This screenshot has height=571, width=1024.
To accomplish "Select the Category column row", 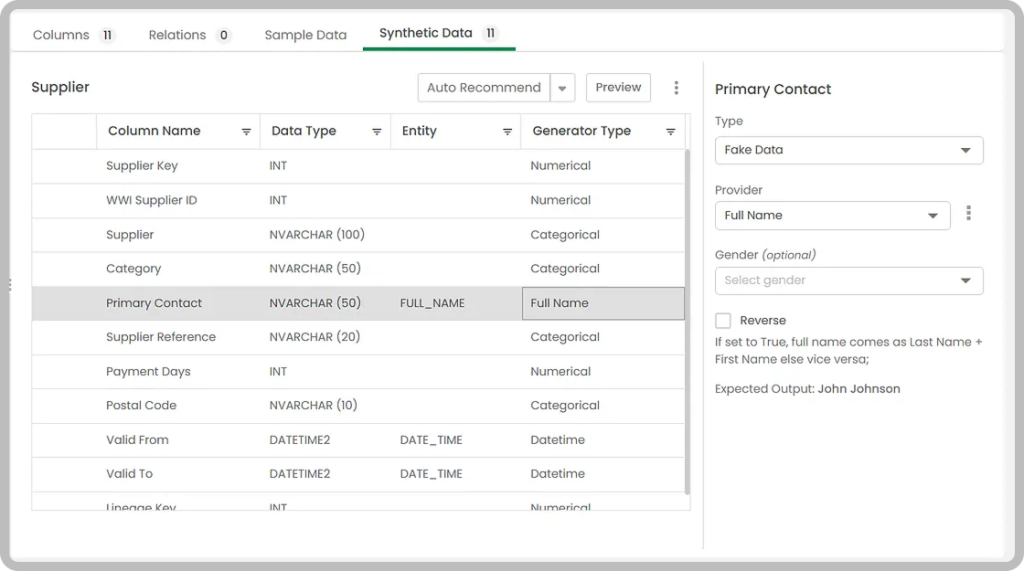I will [x=358, y=269].
